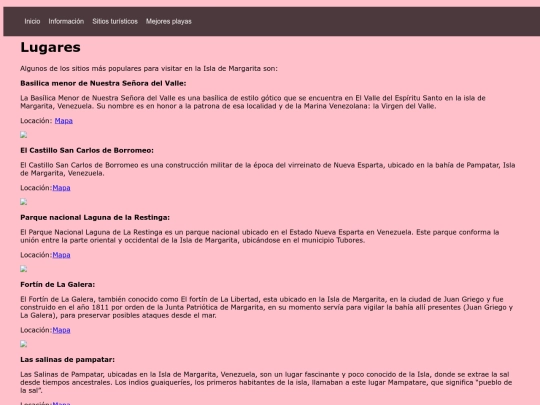Open Mapa link for Castillo San Carlos
This screenshot has height=405, width=540.
click(x=61, y=188)
